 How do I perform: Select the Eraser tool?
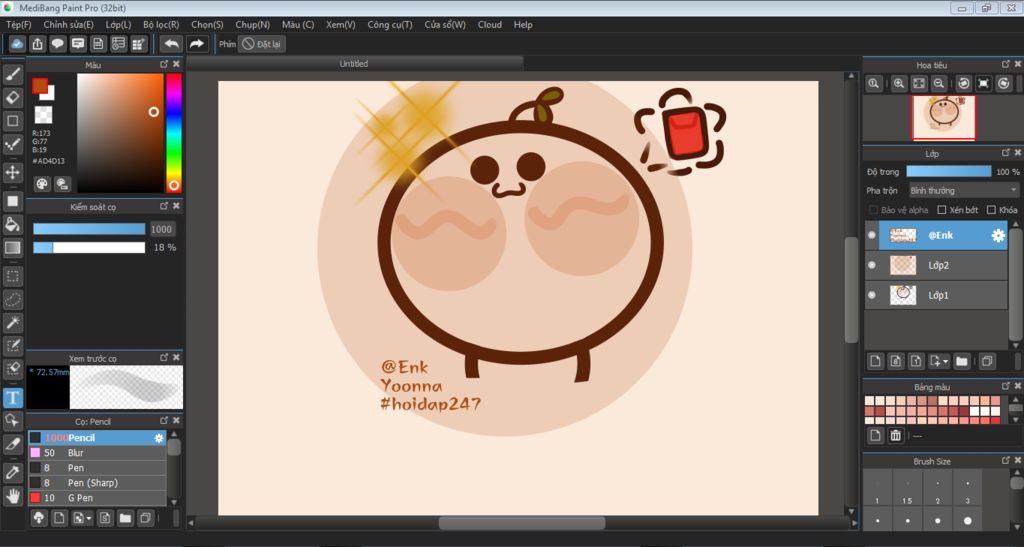tap(12, 97)
